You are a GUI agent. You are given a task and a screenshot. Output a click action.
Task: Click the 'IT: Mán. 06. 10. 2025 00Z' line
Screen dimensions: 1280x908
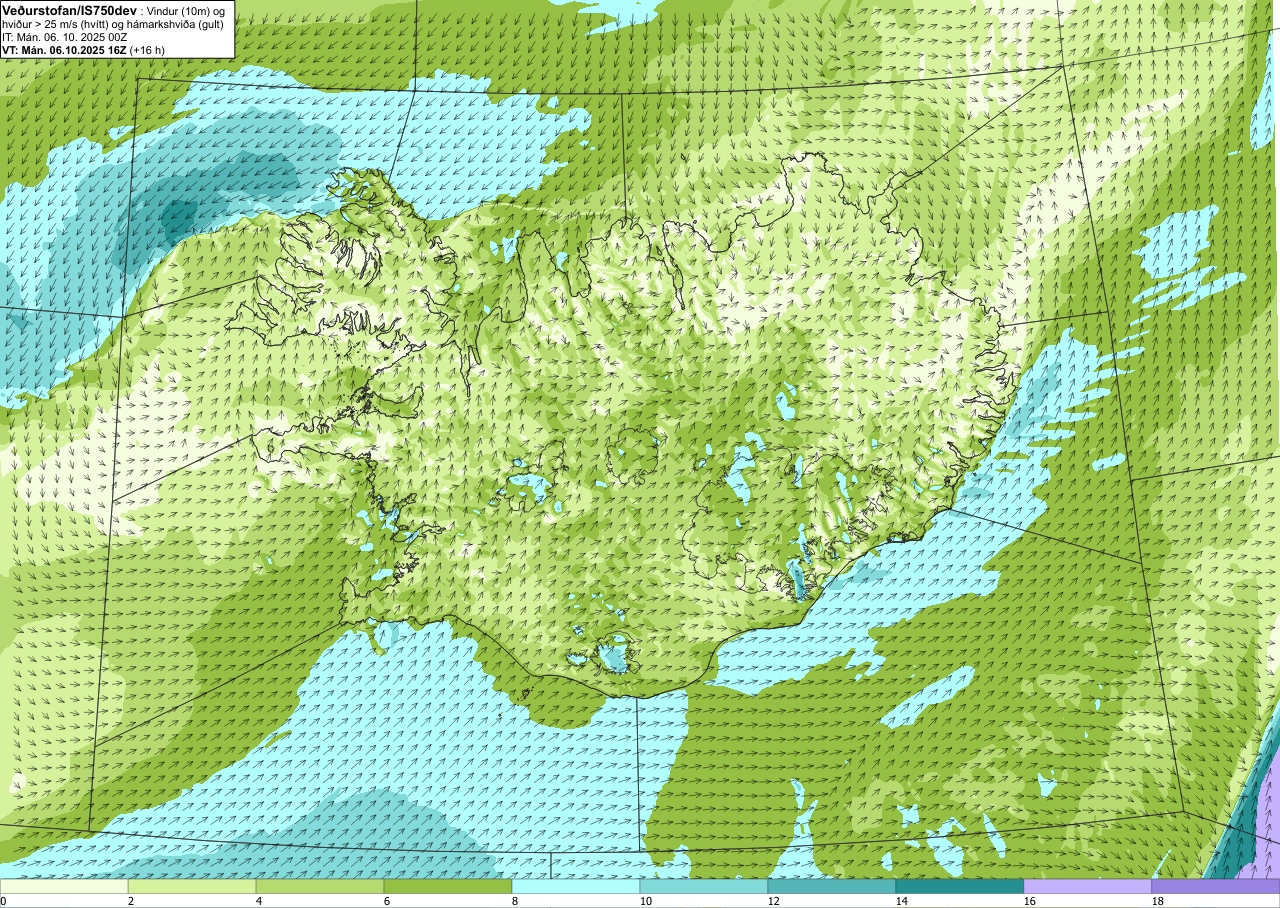tap(64, 37)
